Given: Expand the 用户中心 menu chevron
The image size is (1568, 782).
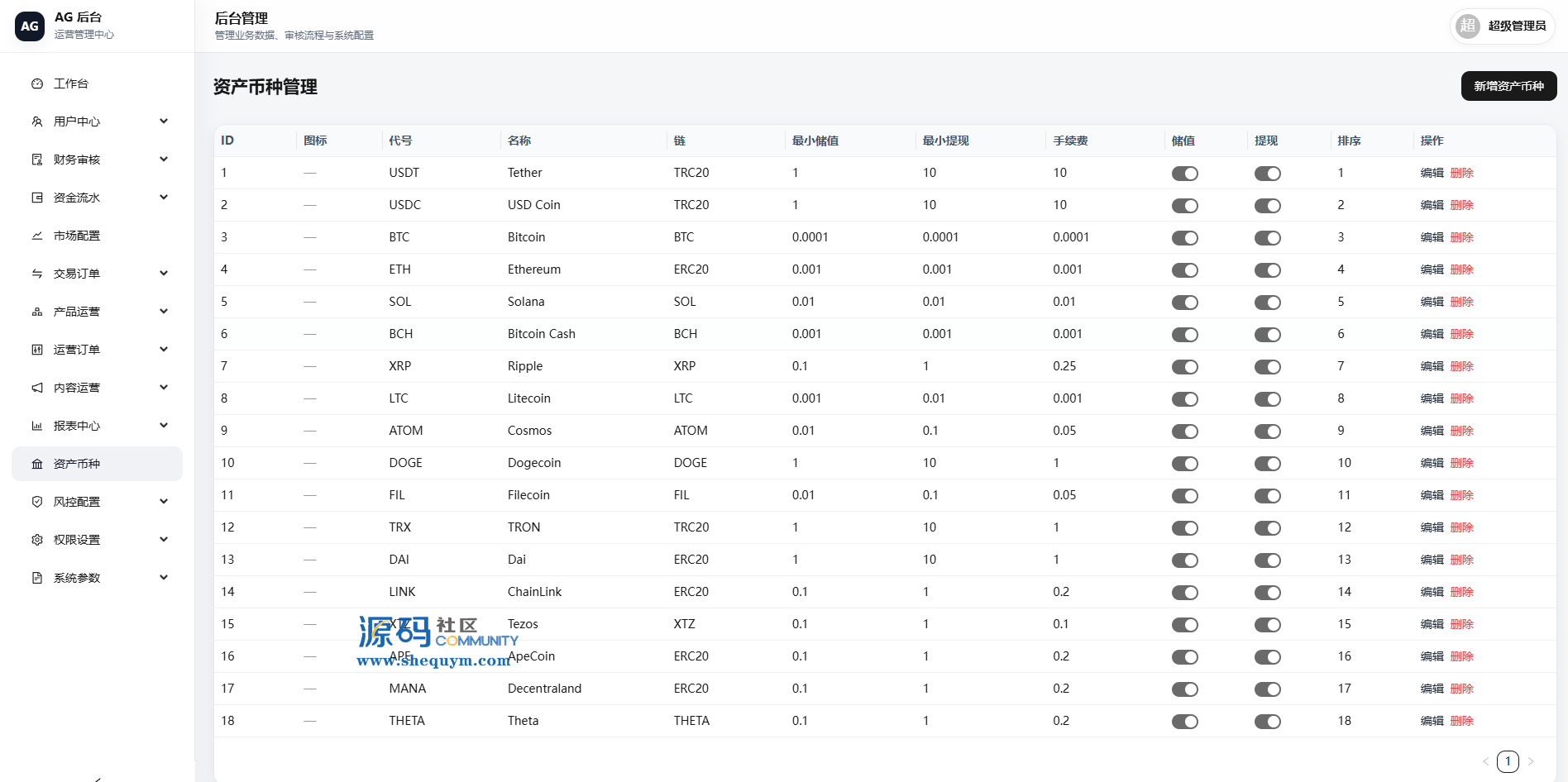Looking at the screenshot, I should 164,122.
